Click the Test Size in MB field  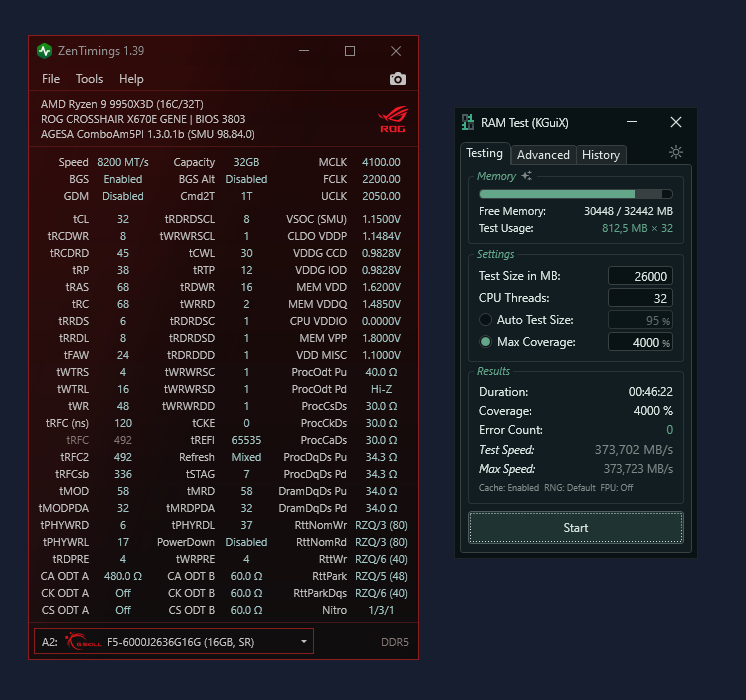(x=640, y=276)
